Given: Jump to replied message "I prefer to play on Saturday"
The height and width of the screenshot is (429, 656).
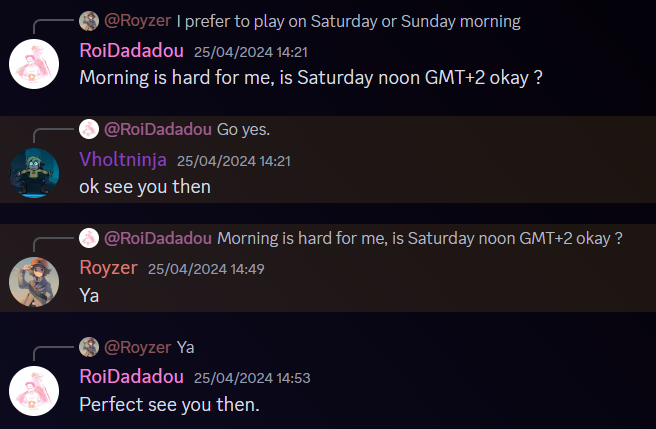Looking at the screenshot, I should point(348,21).
